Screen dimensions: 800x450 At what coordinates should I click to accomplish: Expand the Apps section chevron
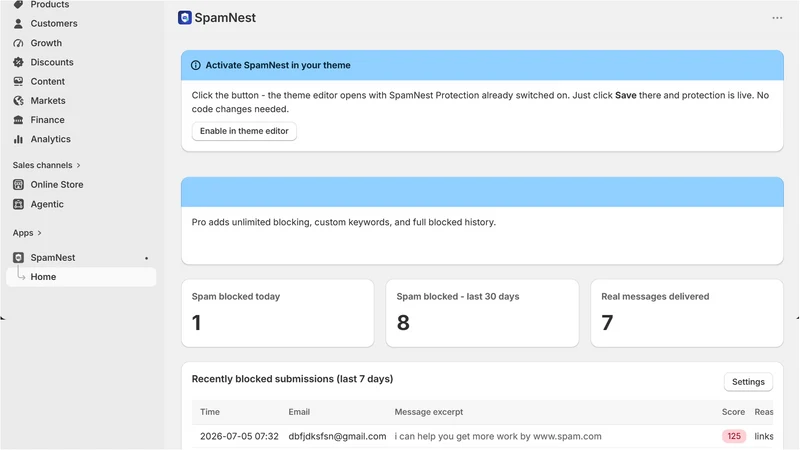coord(39,233)
